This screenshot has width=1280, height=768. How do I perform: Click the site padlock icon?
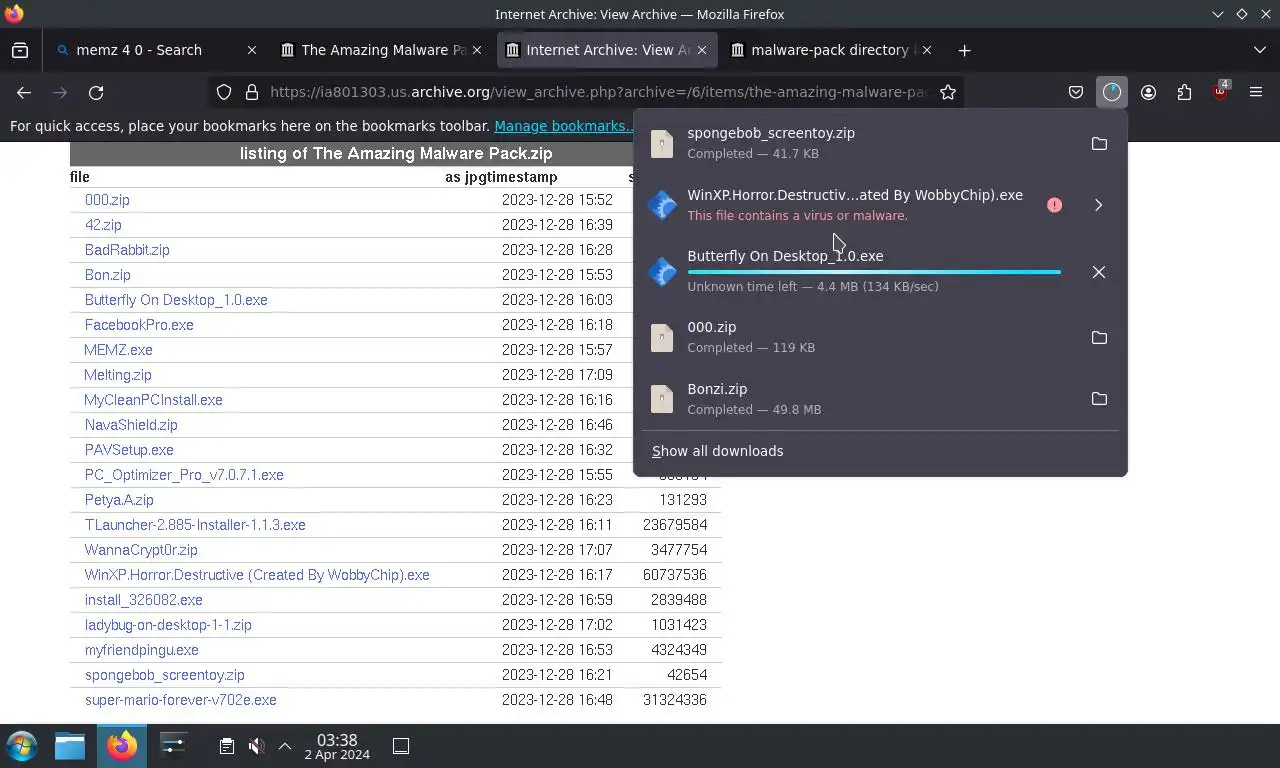pyautogui.click(x=252, y=92)
